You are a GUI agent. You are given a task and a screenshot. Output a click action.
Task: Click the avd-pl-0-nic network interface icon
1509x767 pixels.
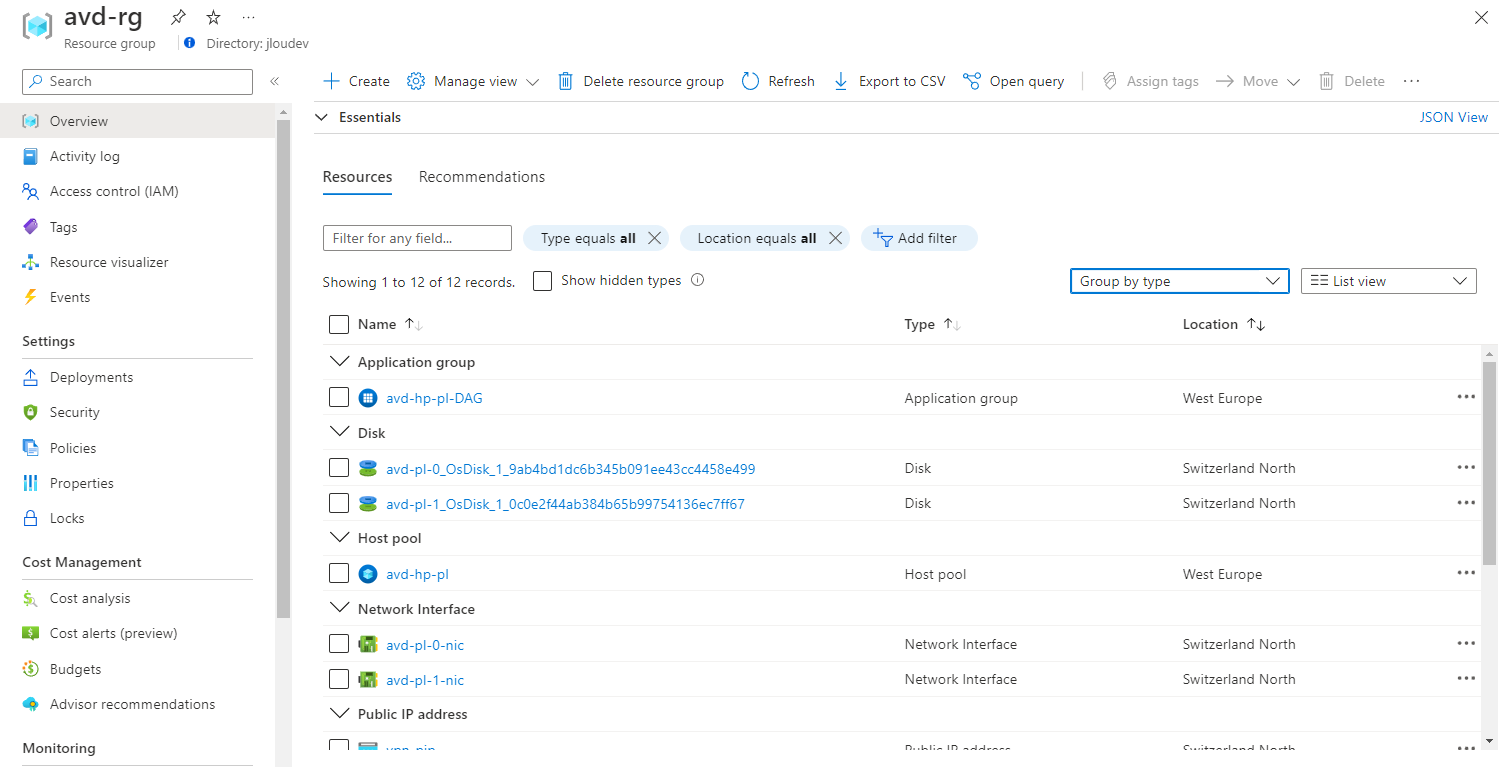368,645
